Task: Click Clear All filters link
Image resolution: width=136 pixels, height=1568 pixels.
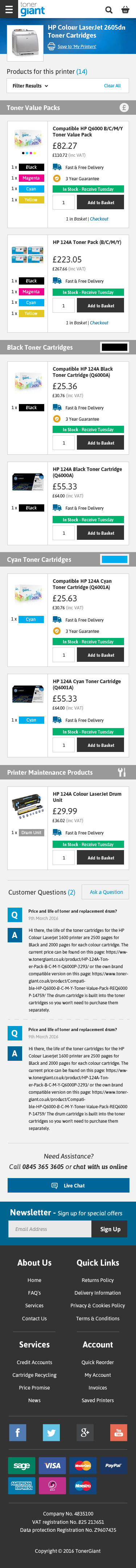Action: (x=112, y=86)
